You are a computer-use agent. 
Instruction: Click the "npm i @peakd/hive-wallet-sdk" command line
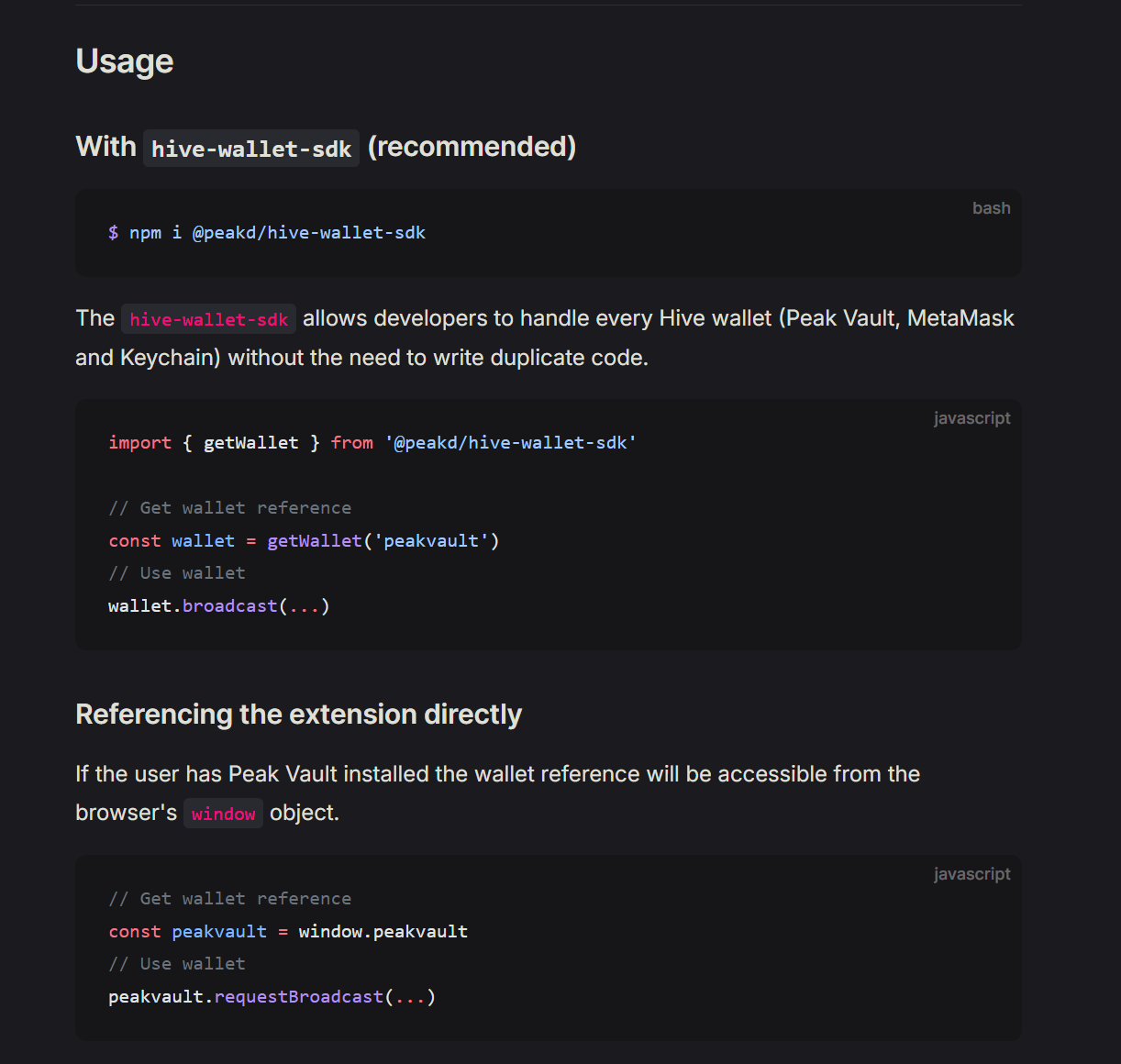[267, 233]
